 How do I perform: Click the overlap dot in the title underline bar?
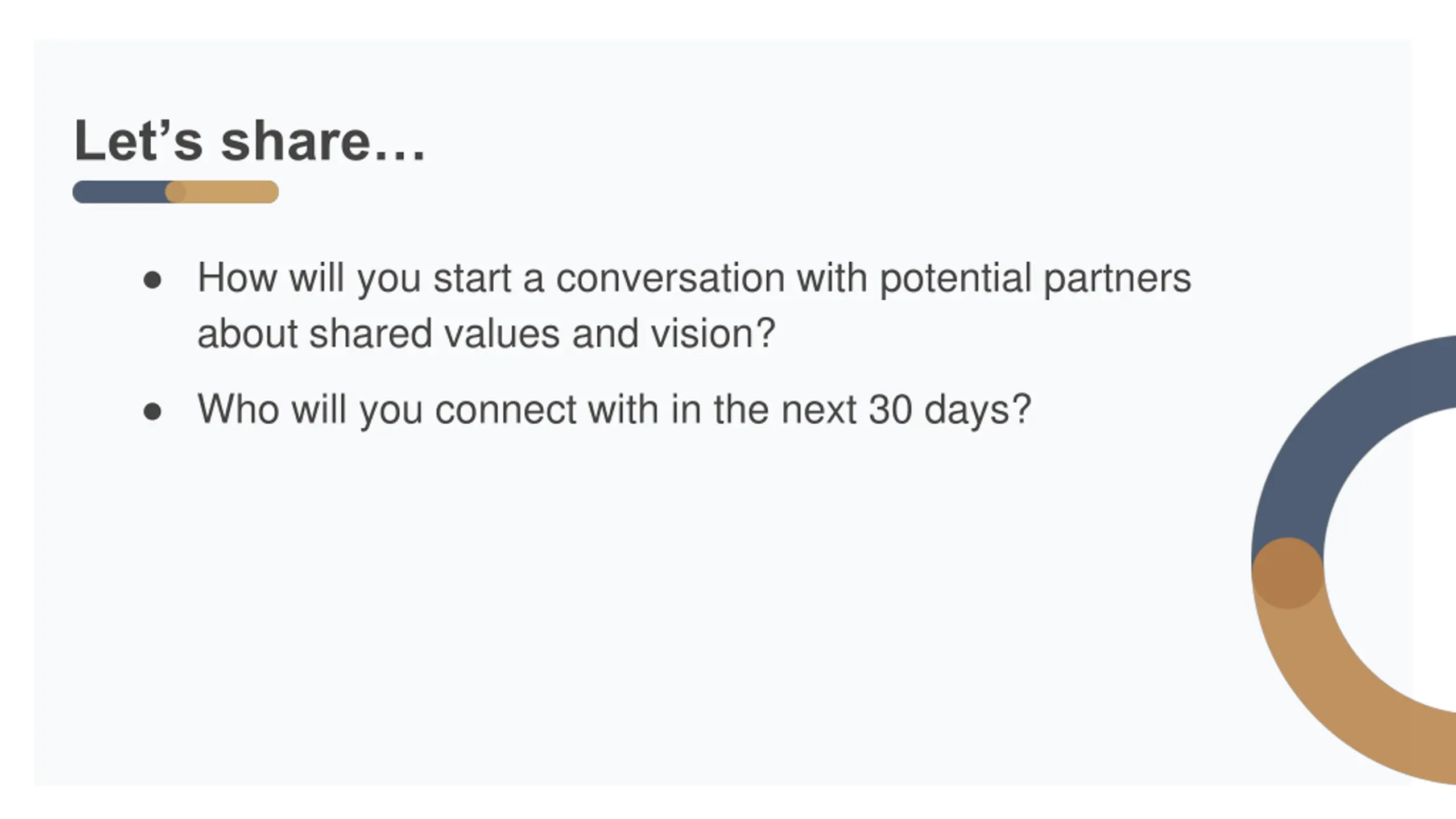pyautogui.click(x=175, y=192)
